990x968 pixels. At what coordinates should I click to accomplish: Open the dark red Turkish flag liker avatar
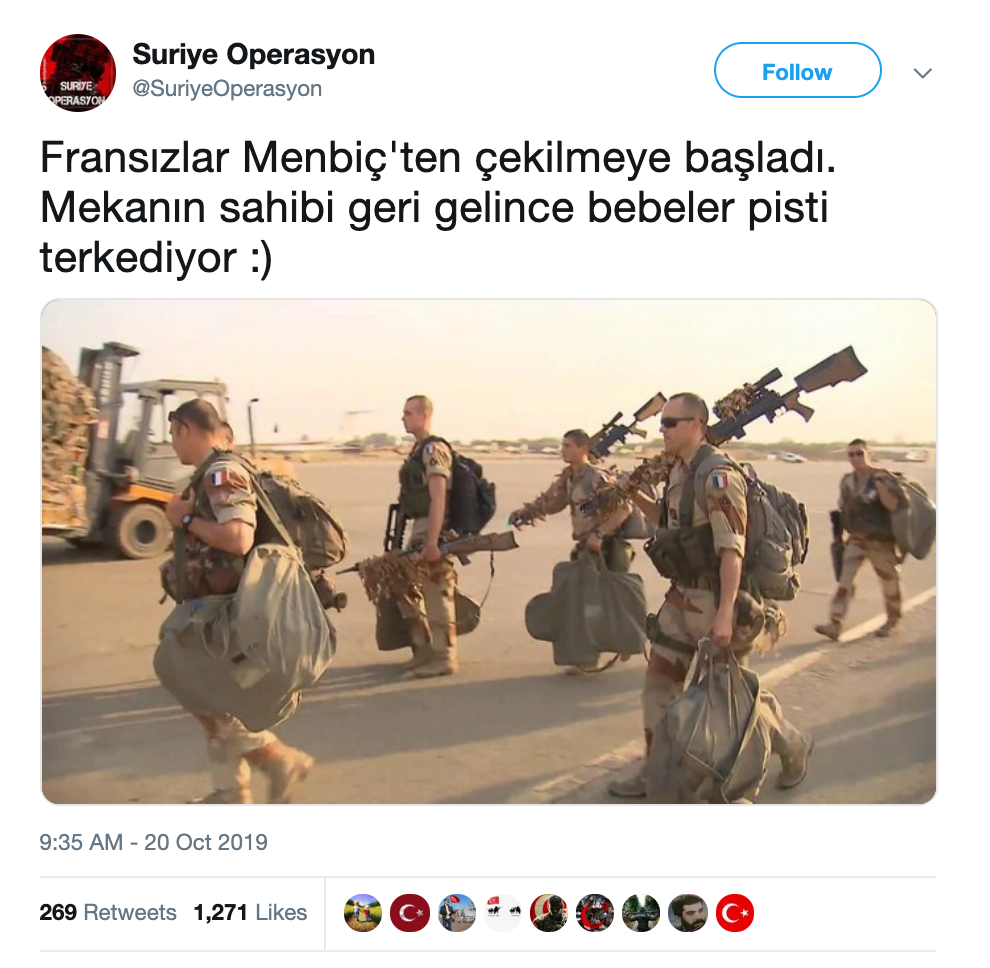tap(410, 913)
